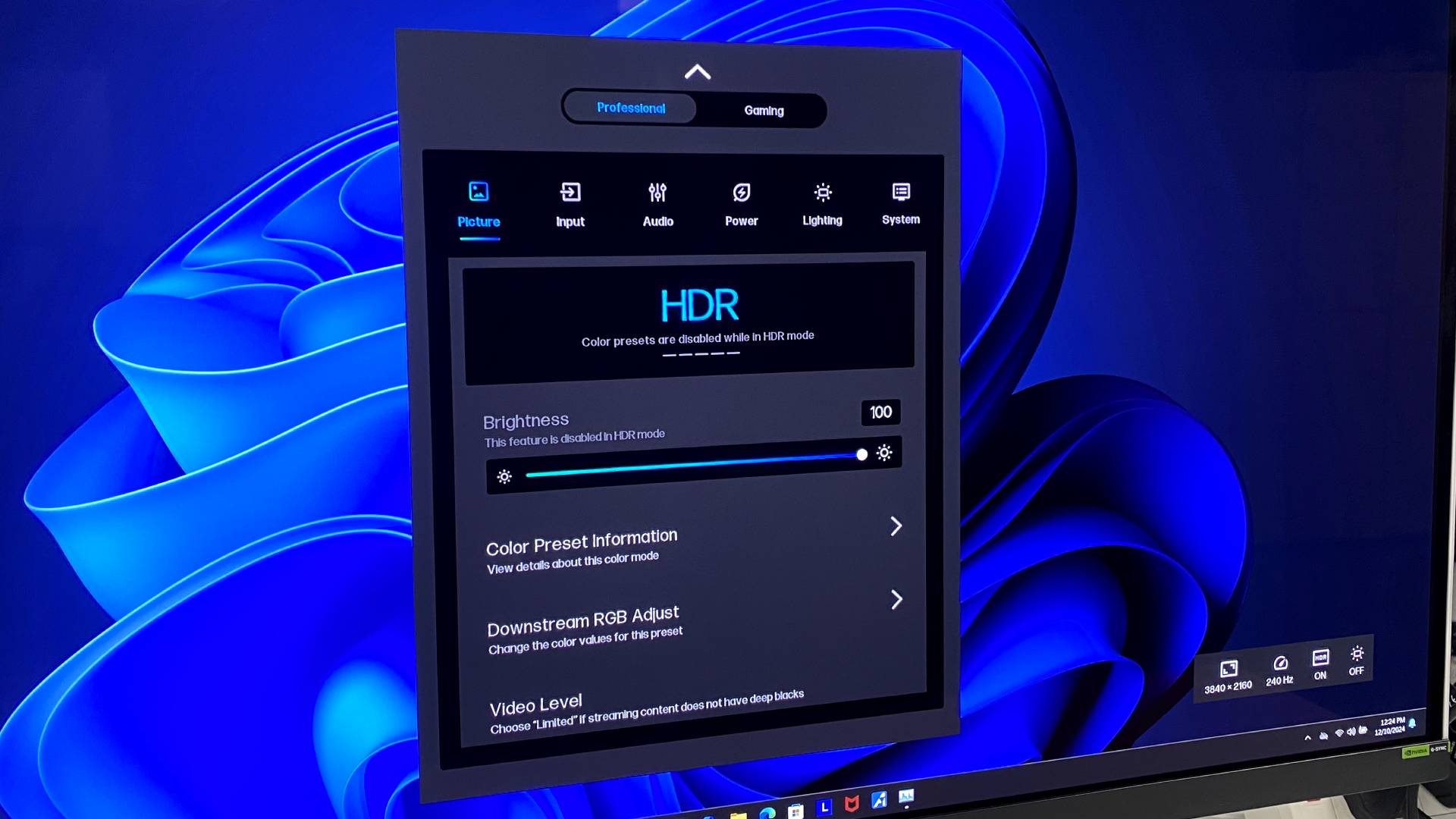
Task: Select the Input navigation icon
Action: [569, 200]
